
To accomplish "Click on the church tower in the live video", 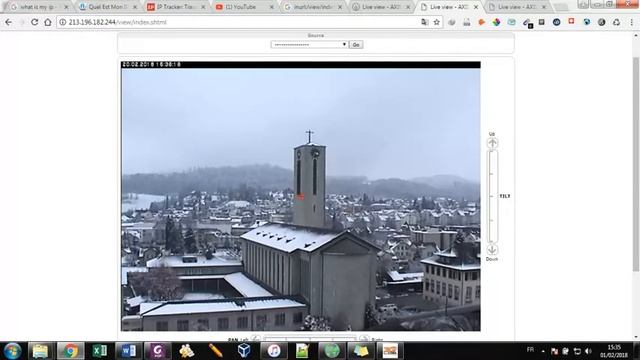I will click(309, 186).
